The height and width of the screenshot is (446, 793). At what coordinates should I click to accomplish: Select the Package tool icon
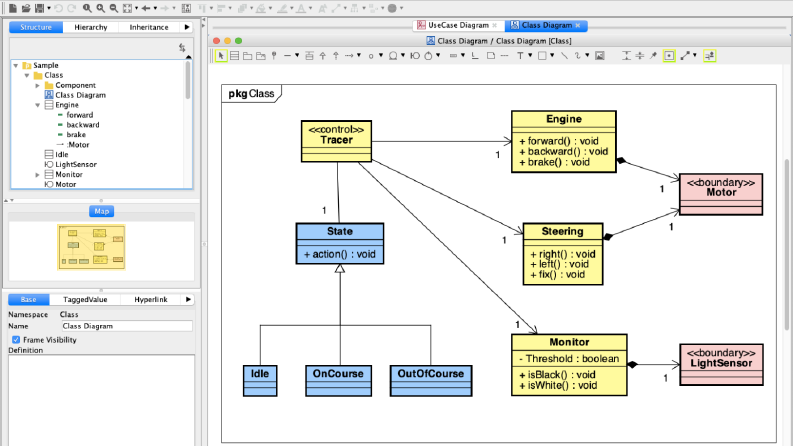coord(247,56)
